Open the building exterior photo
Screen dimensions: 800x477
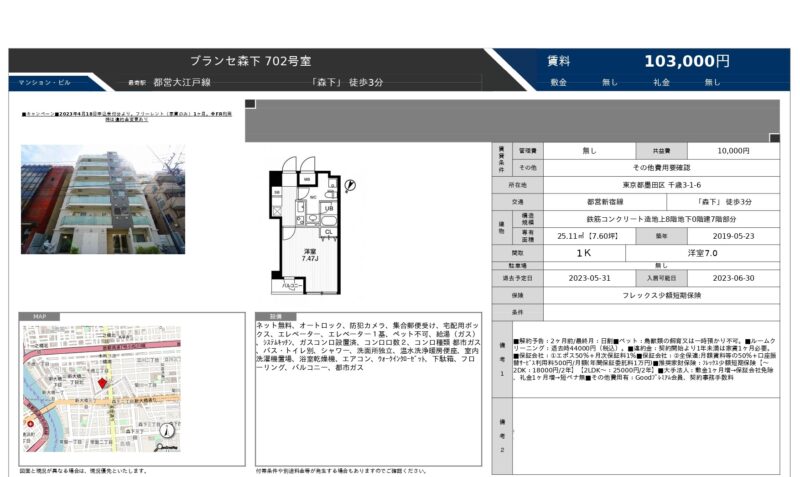coord(103,199)
